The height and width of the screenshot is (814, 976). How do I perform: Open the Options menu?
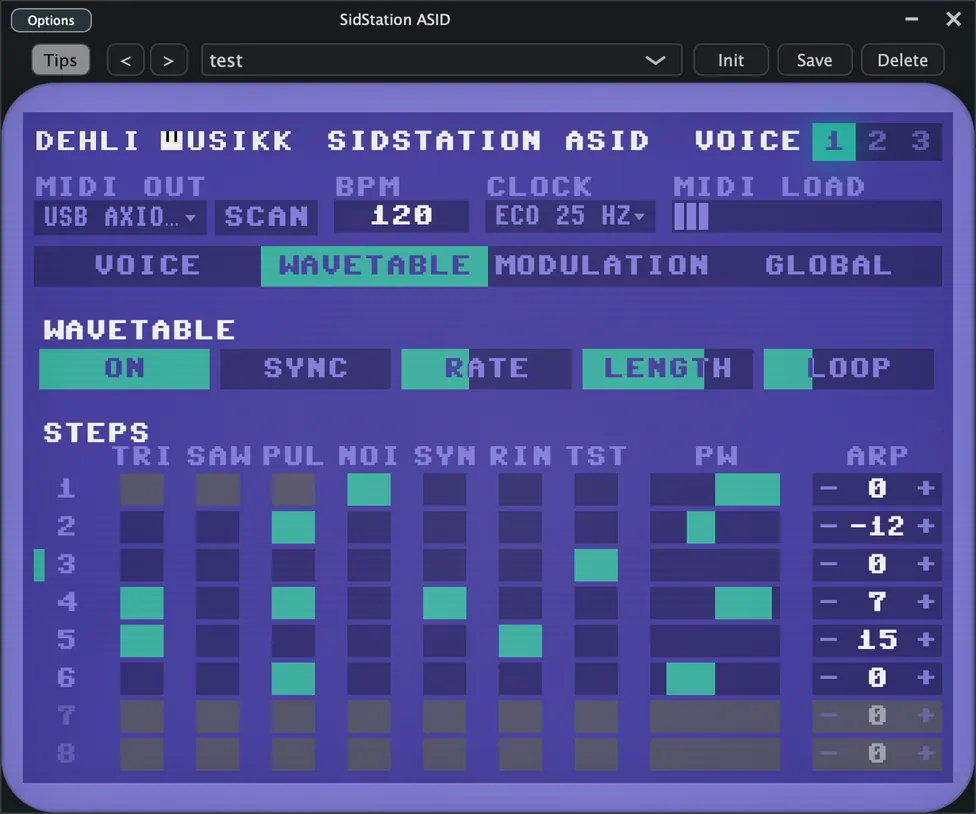[x=51, y=20]
